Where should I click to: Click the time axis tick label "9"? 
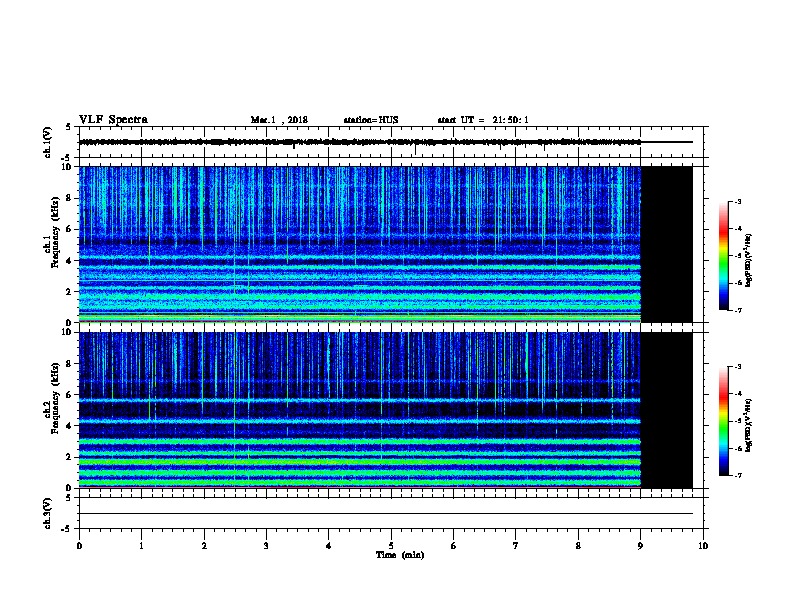640,545
